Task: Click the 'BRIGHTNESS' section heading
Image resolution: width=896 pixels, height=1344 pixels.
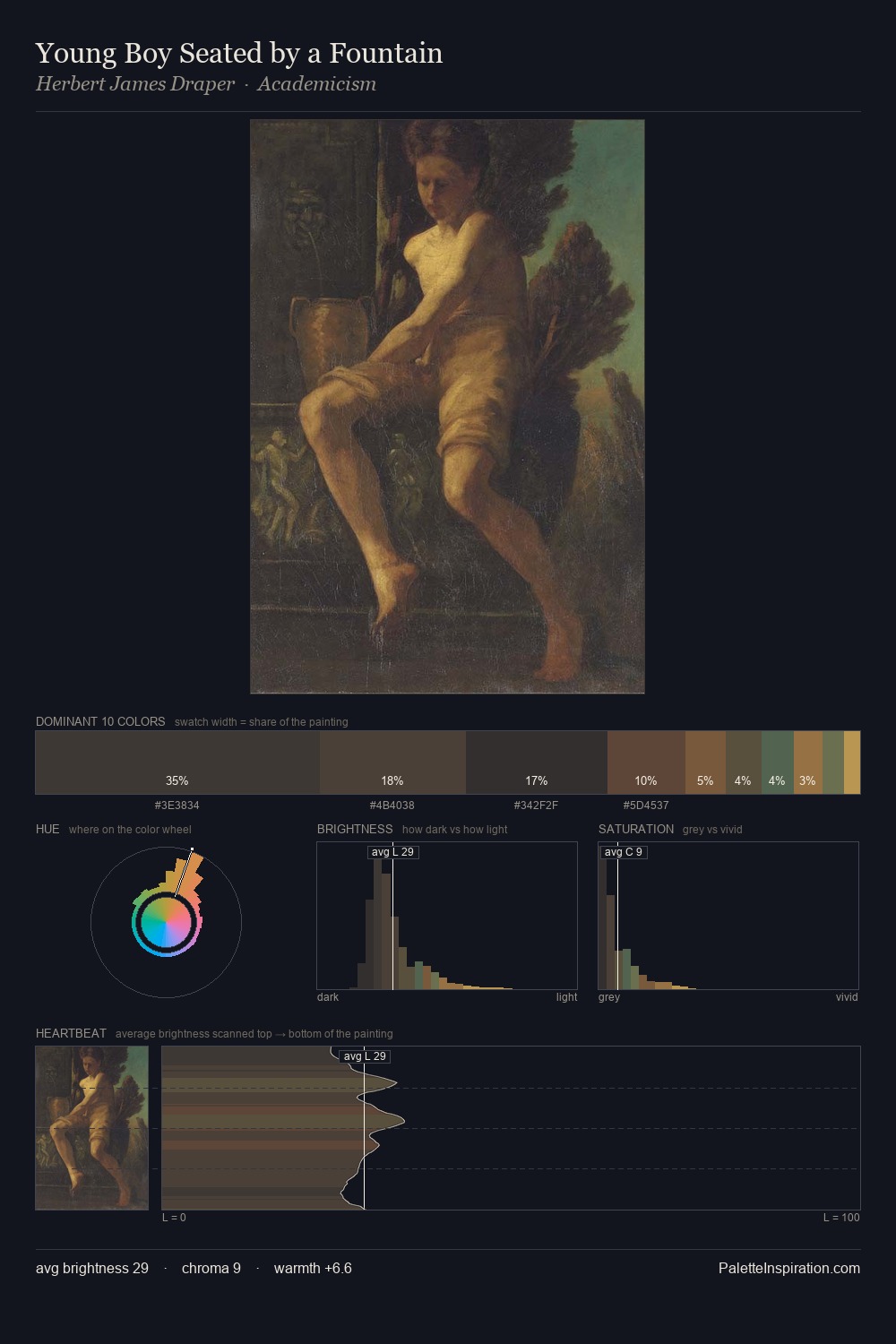Action: click(355, 829)
